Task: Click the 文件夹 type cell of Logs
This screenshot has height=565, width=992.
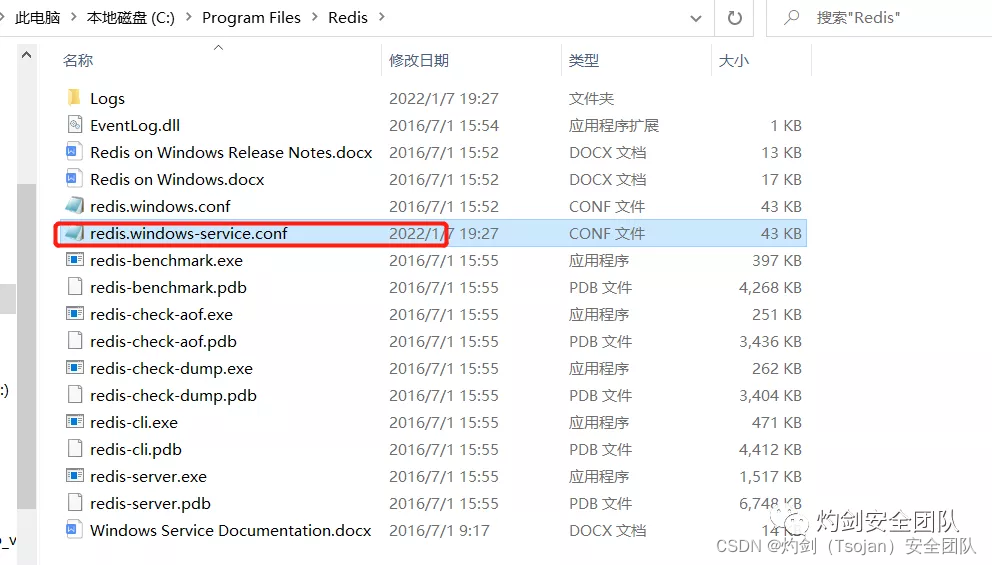Action: [591, 99]
